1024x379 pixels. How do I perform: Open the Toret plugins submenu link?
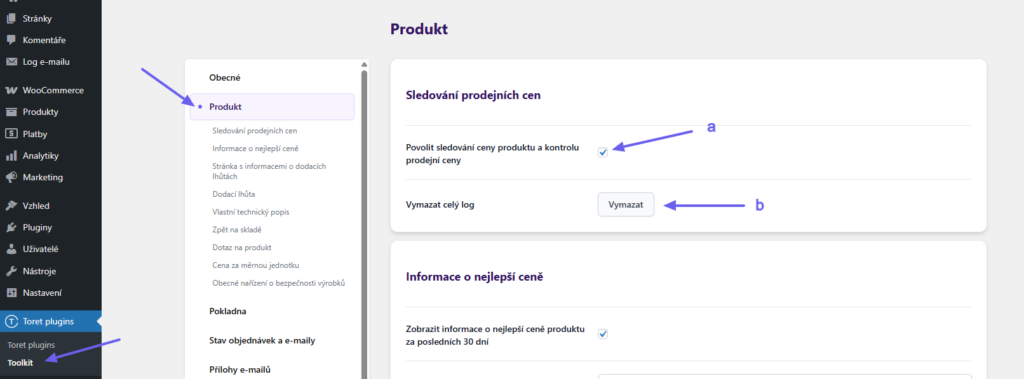coord(31,345)
